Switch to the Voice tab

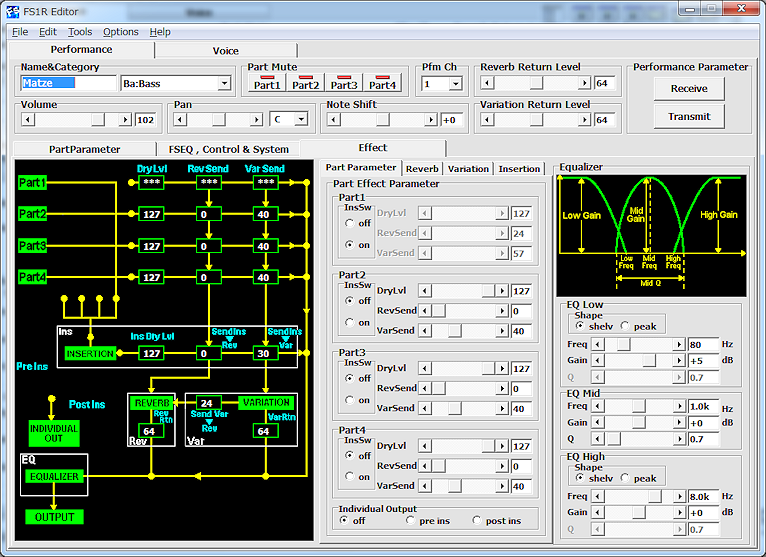(226, 51)
